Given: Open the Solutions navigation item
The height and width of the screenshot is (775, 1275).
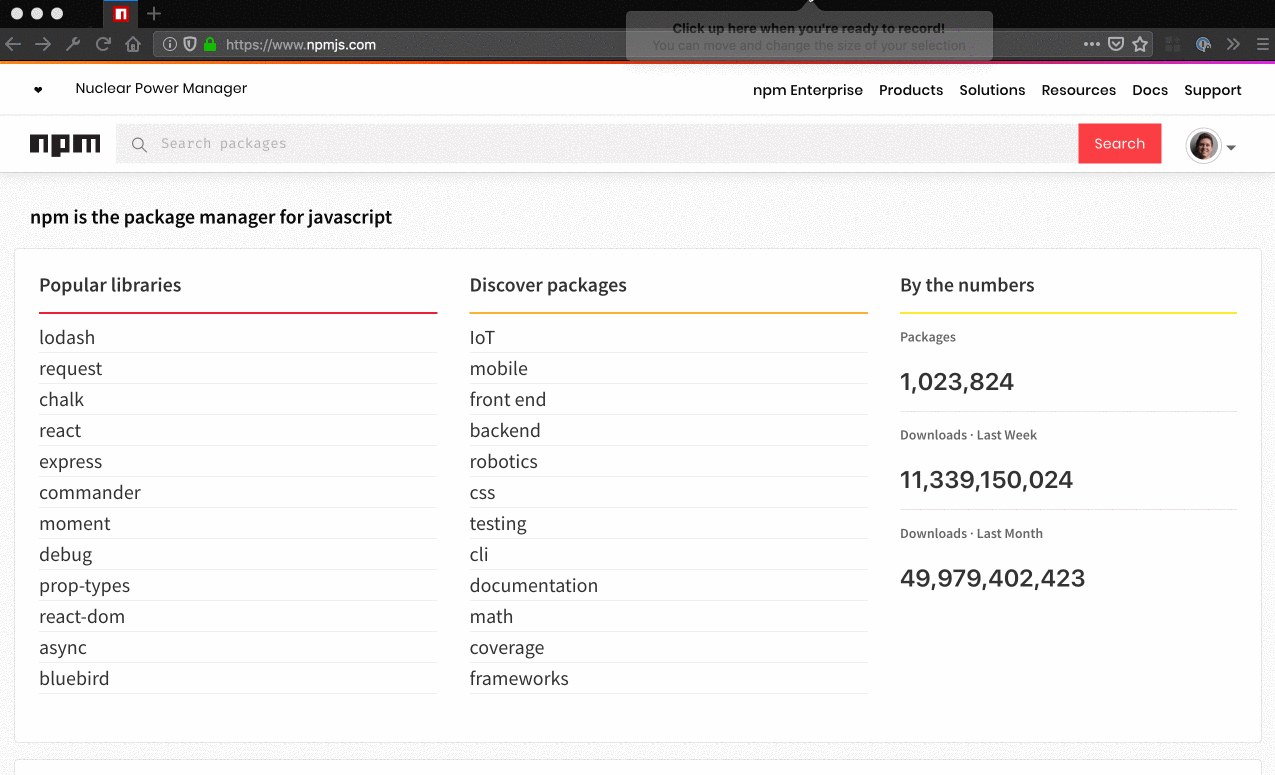Looking at the screenshot, I should (992, 90).
